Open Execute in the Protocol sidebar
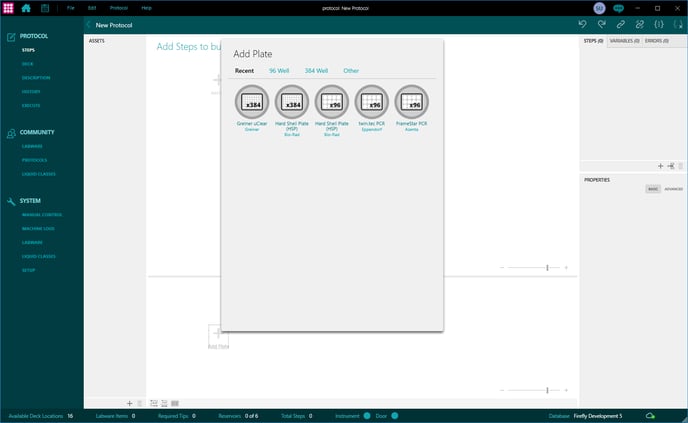Screen dimensions: 688x423 [x=31, y=105]
